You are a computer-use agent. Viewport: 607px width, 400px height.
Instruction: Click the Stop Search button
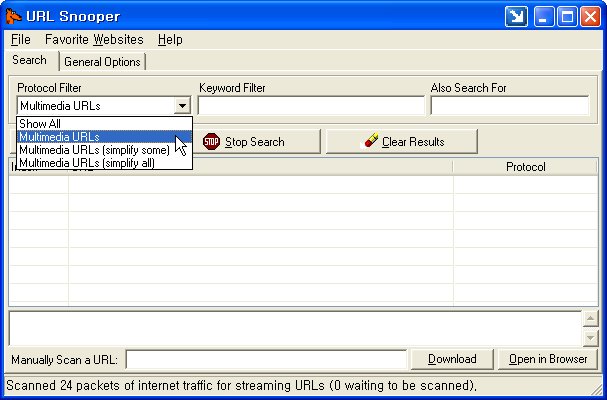257,142
